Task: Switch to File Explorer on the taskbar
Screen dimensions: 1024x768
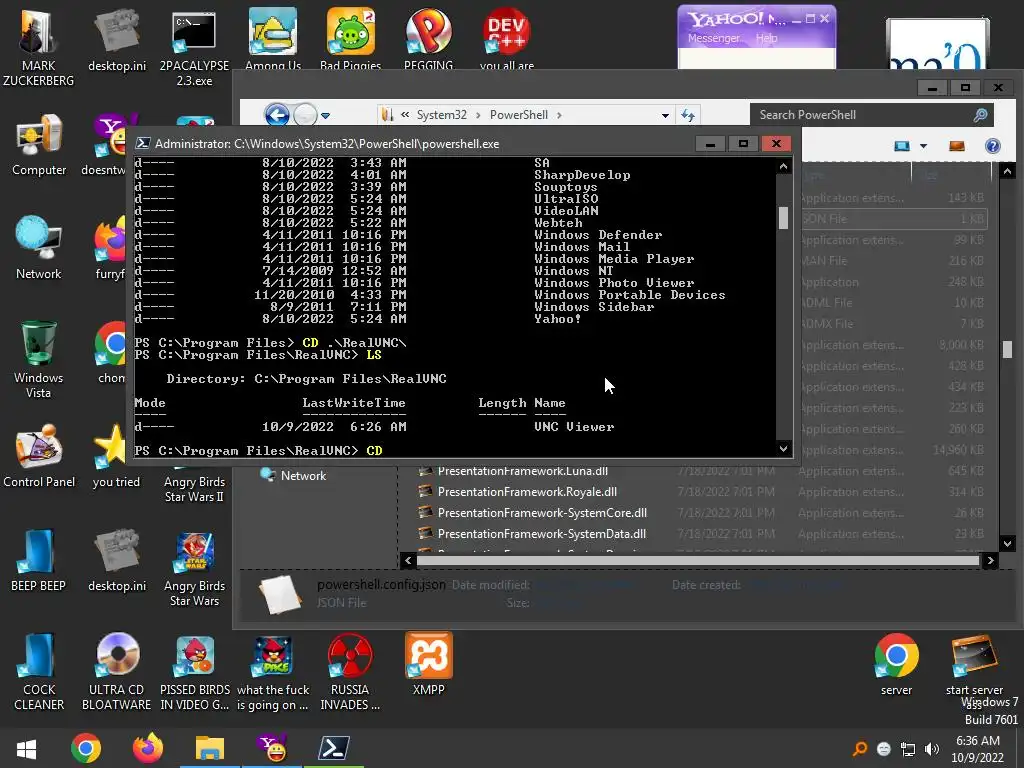Action: click(x=210, y=748)
